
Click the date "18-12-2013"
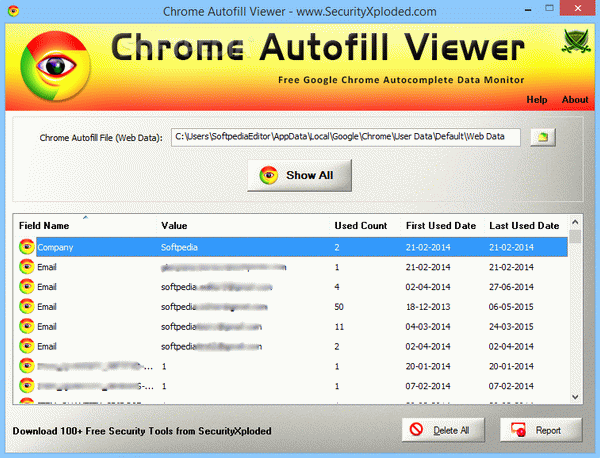(x=428, y=306)
